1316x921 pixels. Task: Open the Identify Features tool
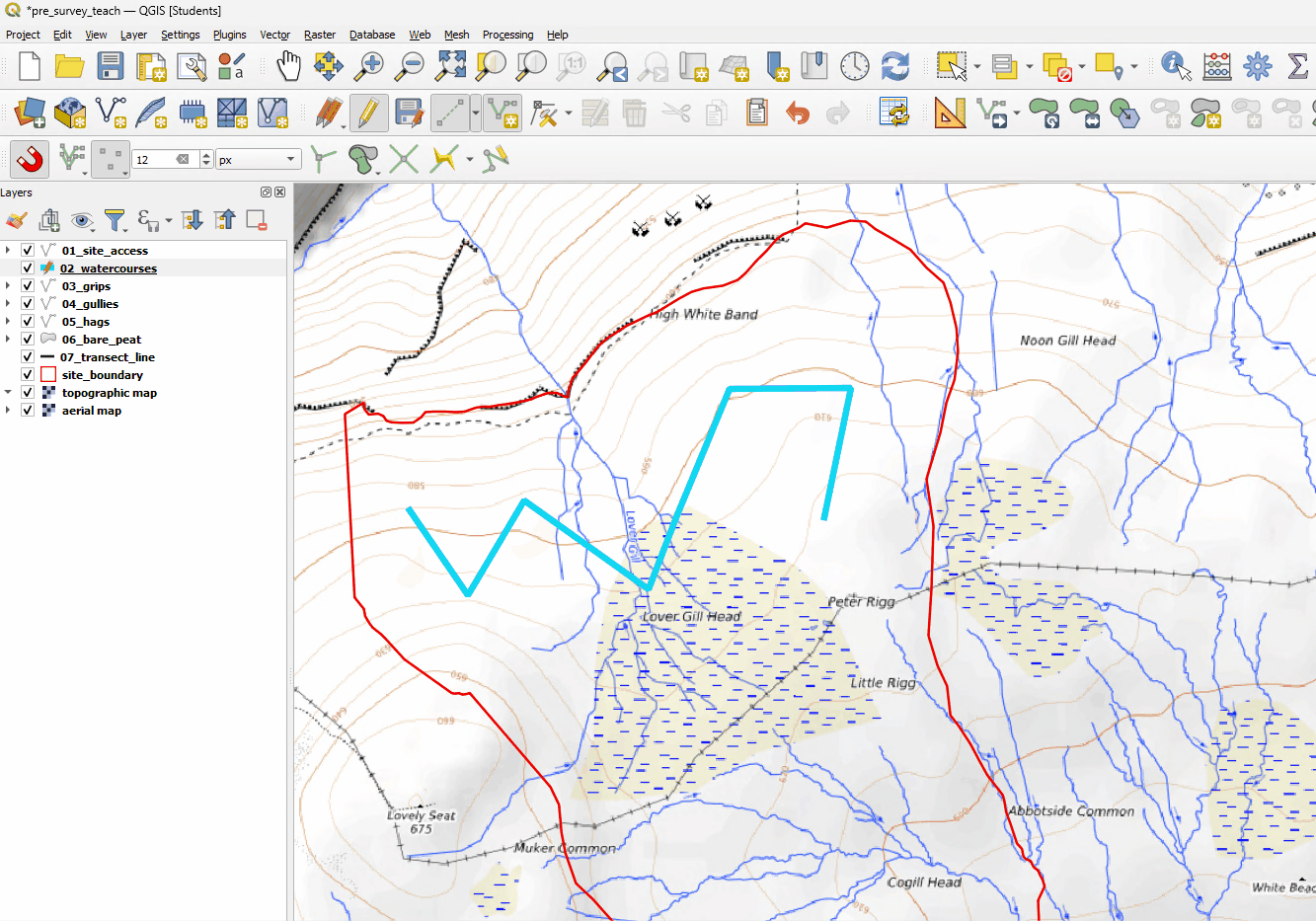click(1175, 66)
